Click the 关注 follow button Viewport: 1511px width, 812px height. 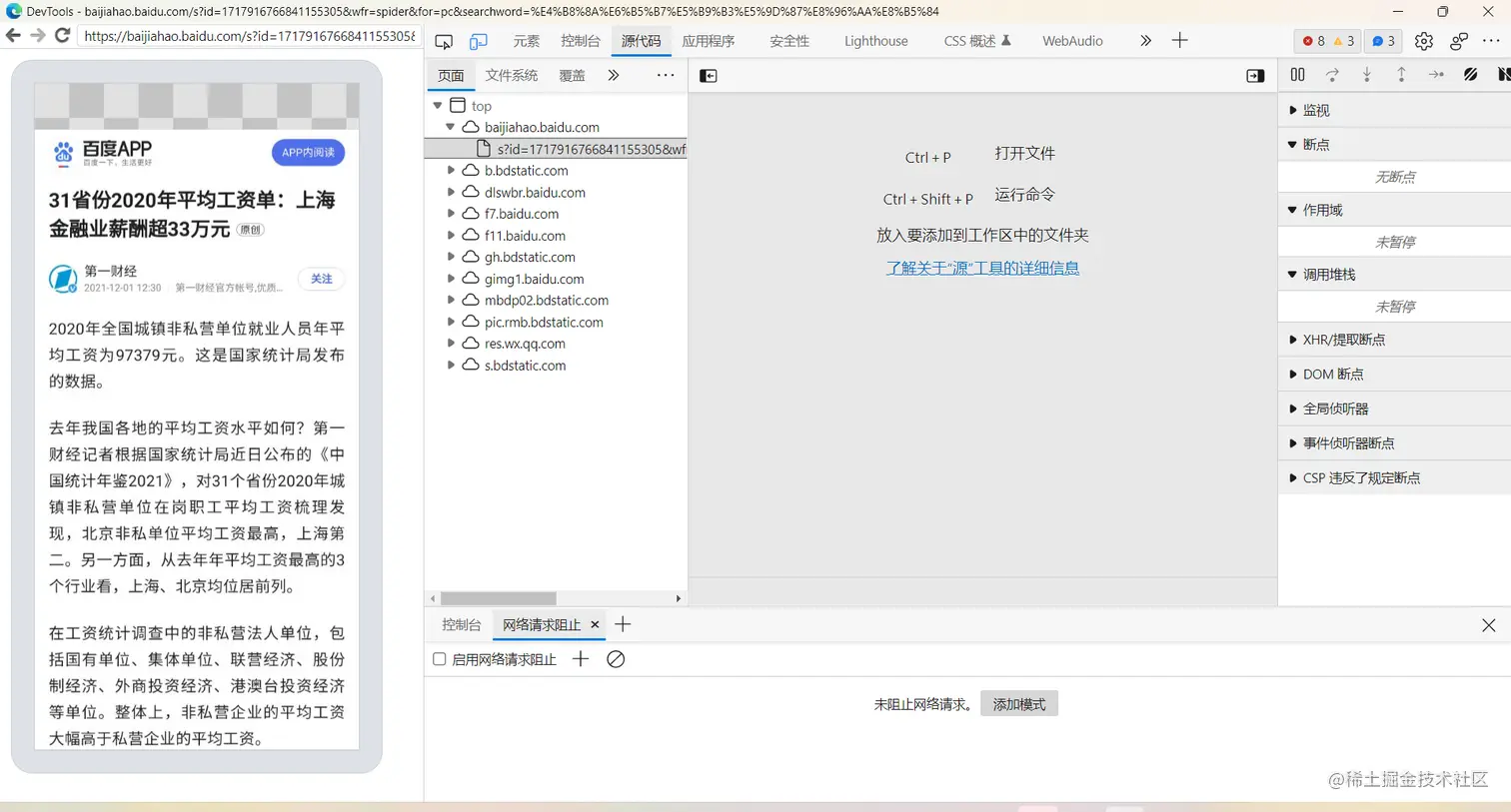pos(321,279)
